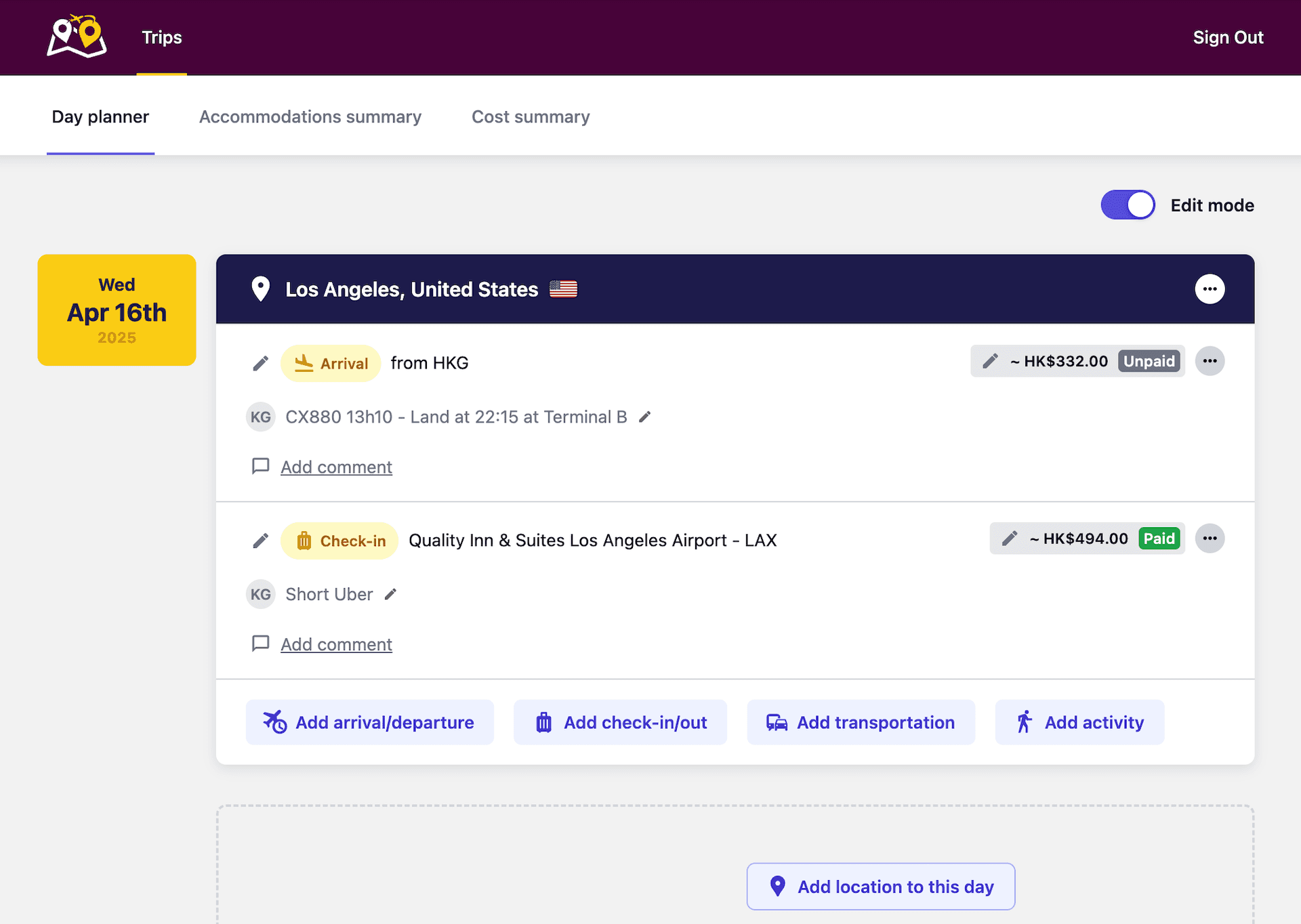Screen dimensions: 1301x924
Task: Mark the HK$332.00 flight as paid via Unpaid badge
Action: click(x=1149, y=361)
